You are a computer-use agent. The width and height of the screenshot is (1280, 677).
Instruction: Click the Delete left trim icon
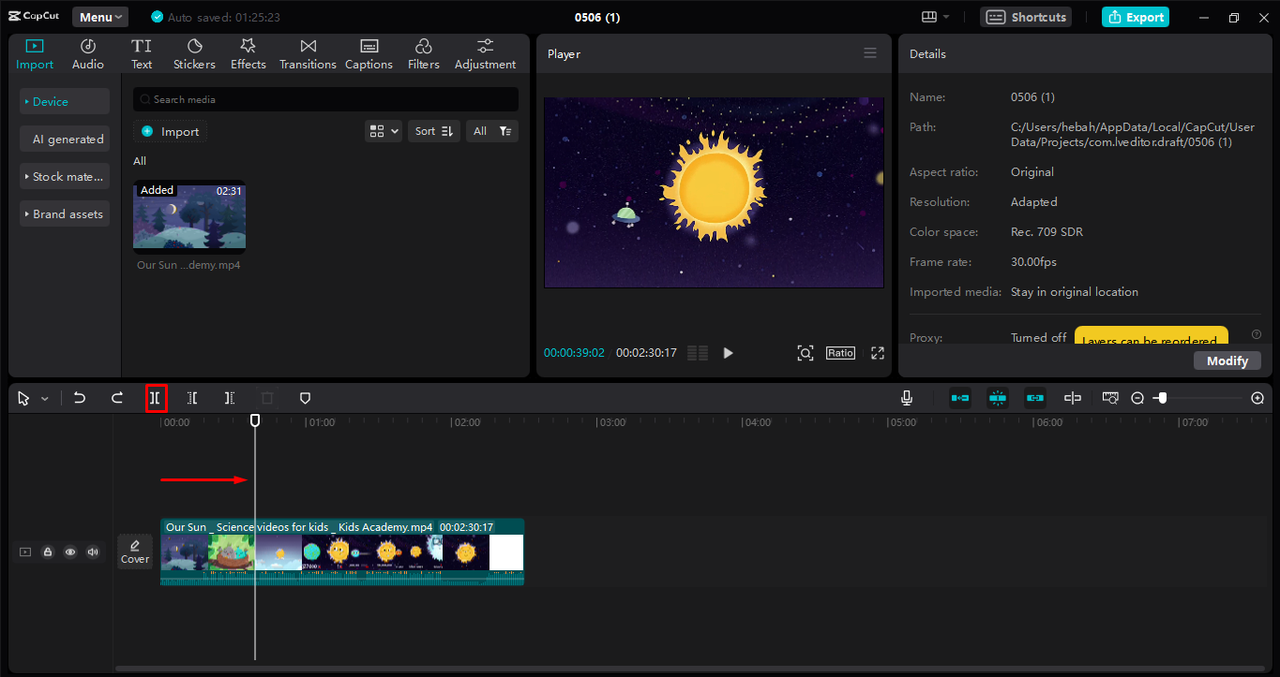click(x=192, y=398)
